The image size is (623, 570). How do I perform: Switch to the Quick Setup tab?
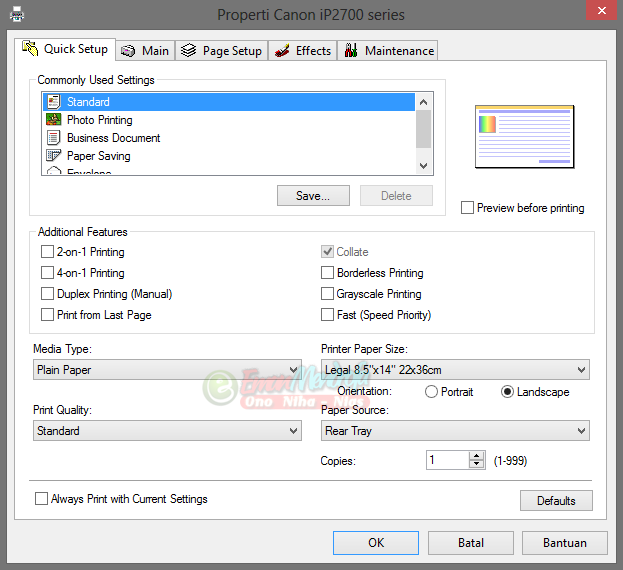pyautogui.click(x=65, y=49)
